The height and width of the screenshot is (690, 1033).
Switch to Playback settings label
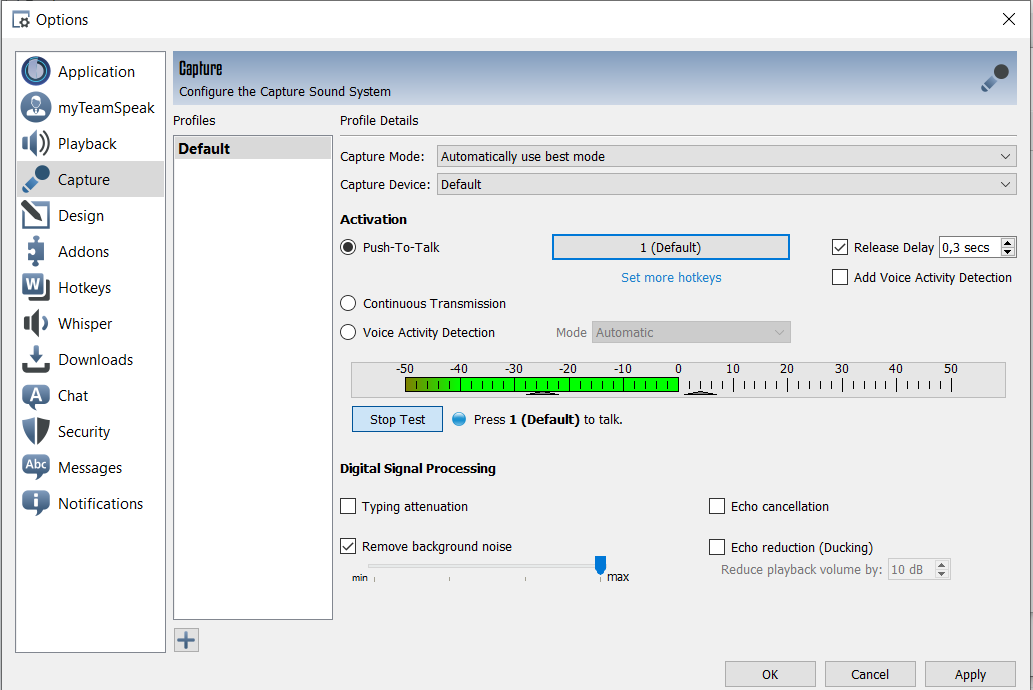click(x=87, y=144)
